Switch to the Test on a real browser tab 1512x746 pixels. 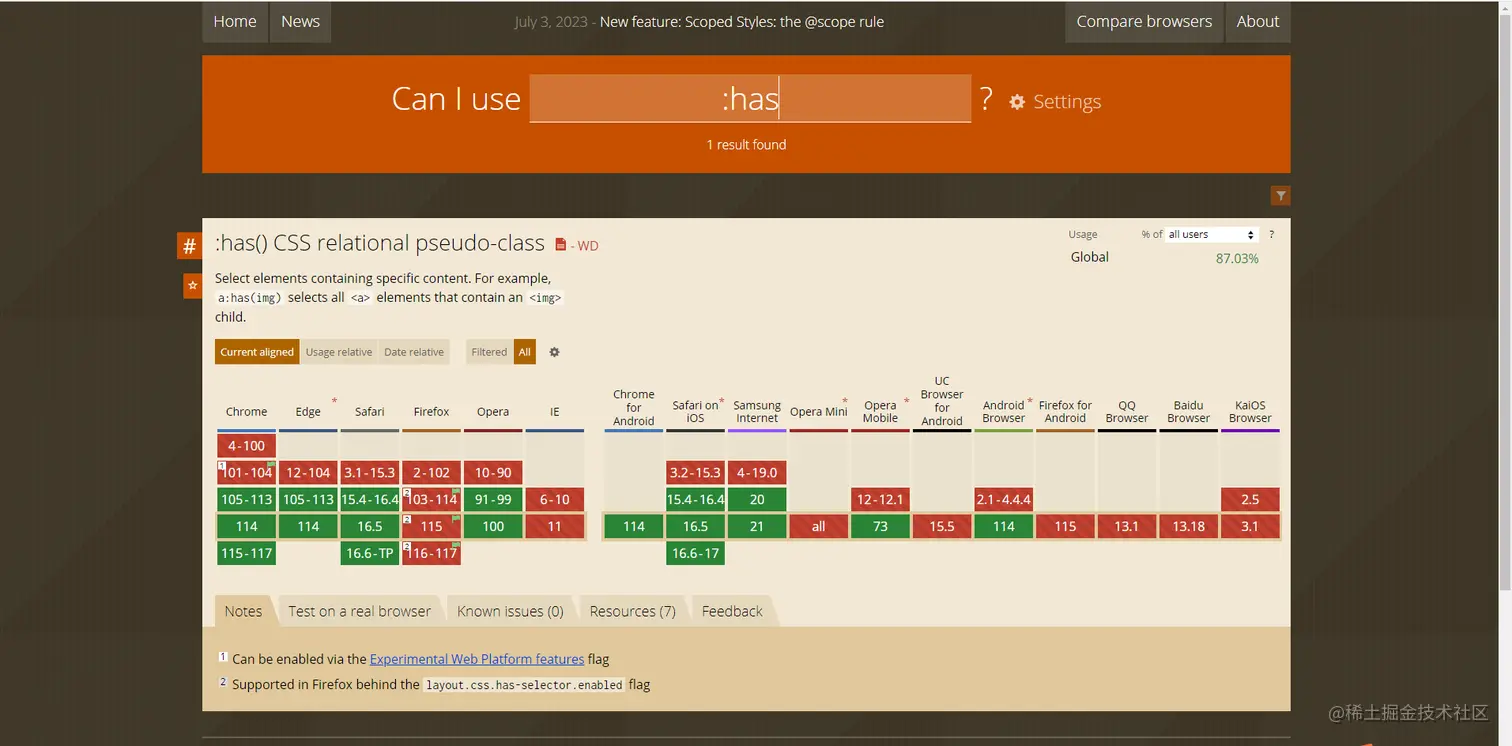click(360, 611)
